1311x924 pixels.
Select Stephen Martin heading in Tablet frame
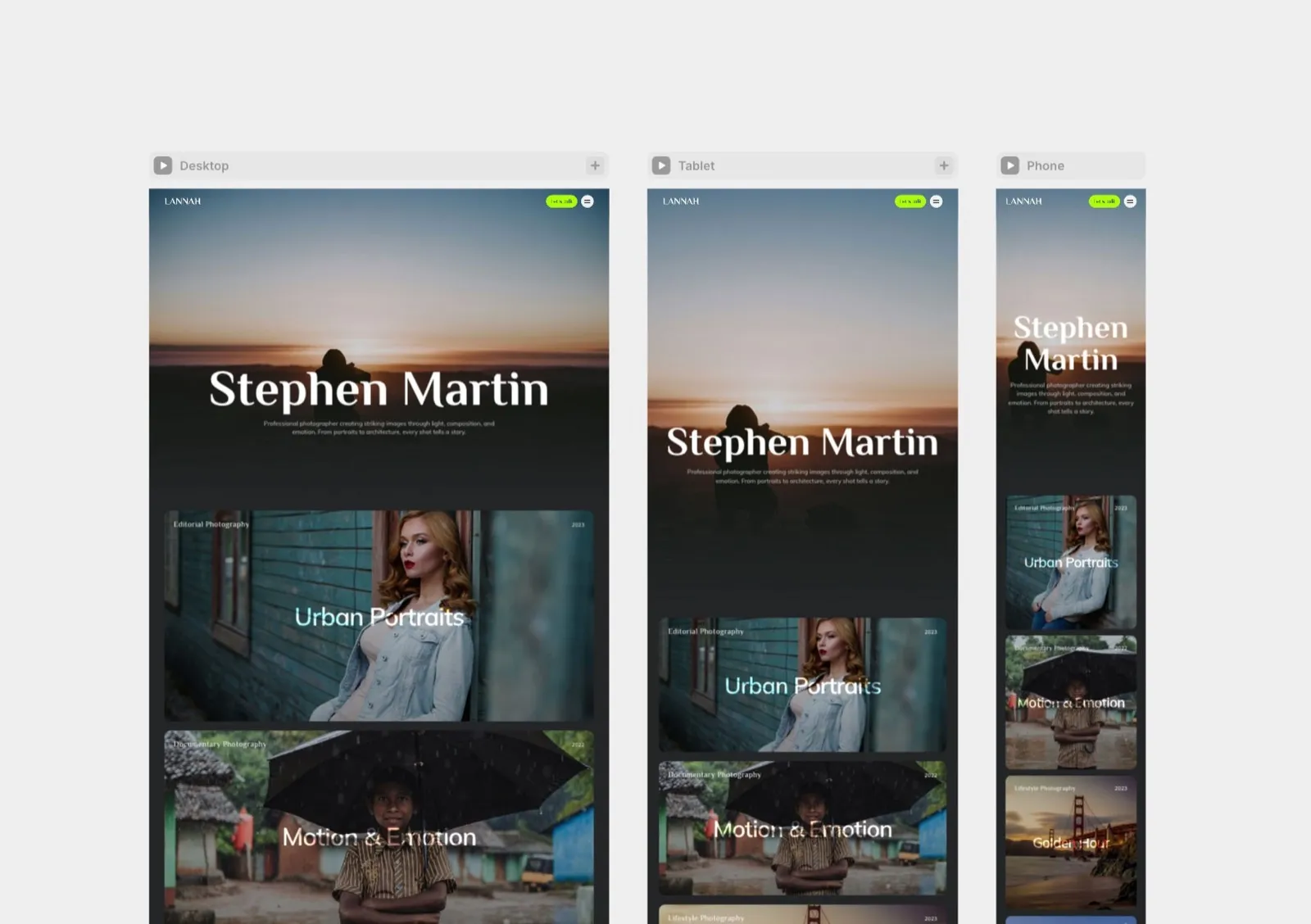(802, 443)
